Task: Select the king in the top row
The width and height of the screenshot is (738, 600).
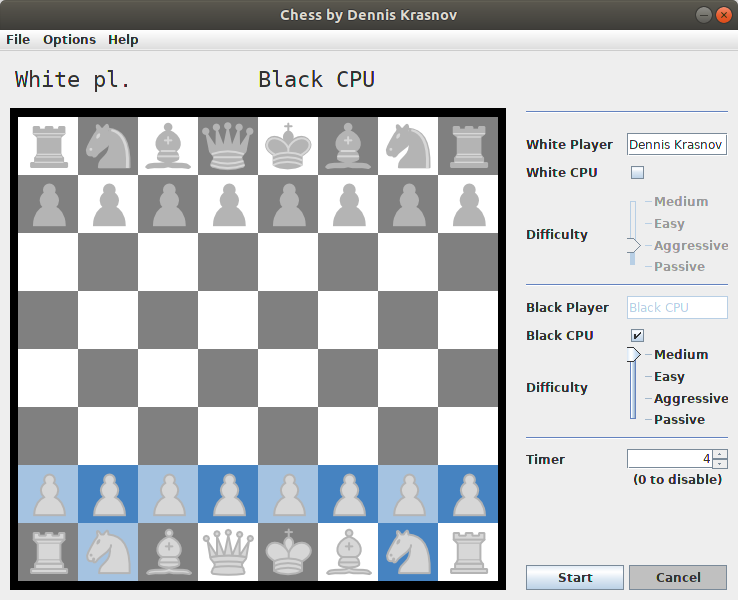Action: pos(288,146)
